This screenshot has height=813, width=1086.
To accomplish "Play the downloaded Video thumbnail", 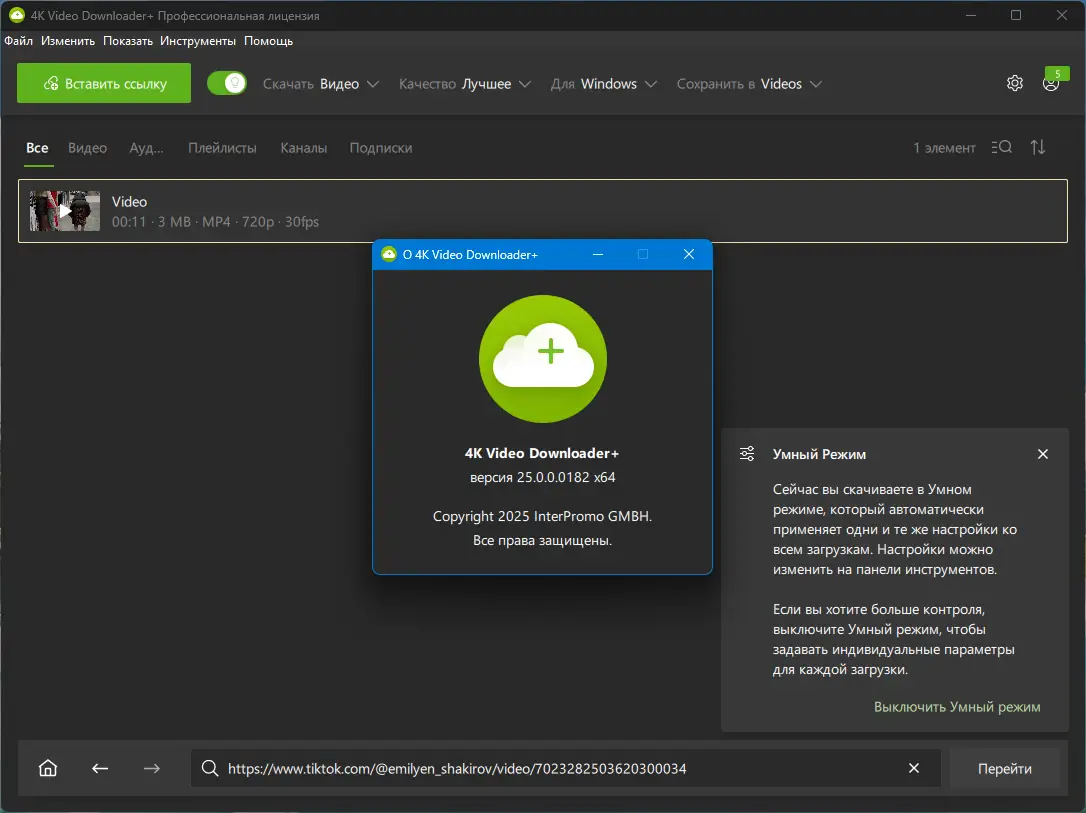I will point(64,211).
